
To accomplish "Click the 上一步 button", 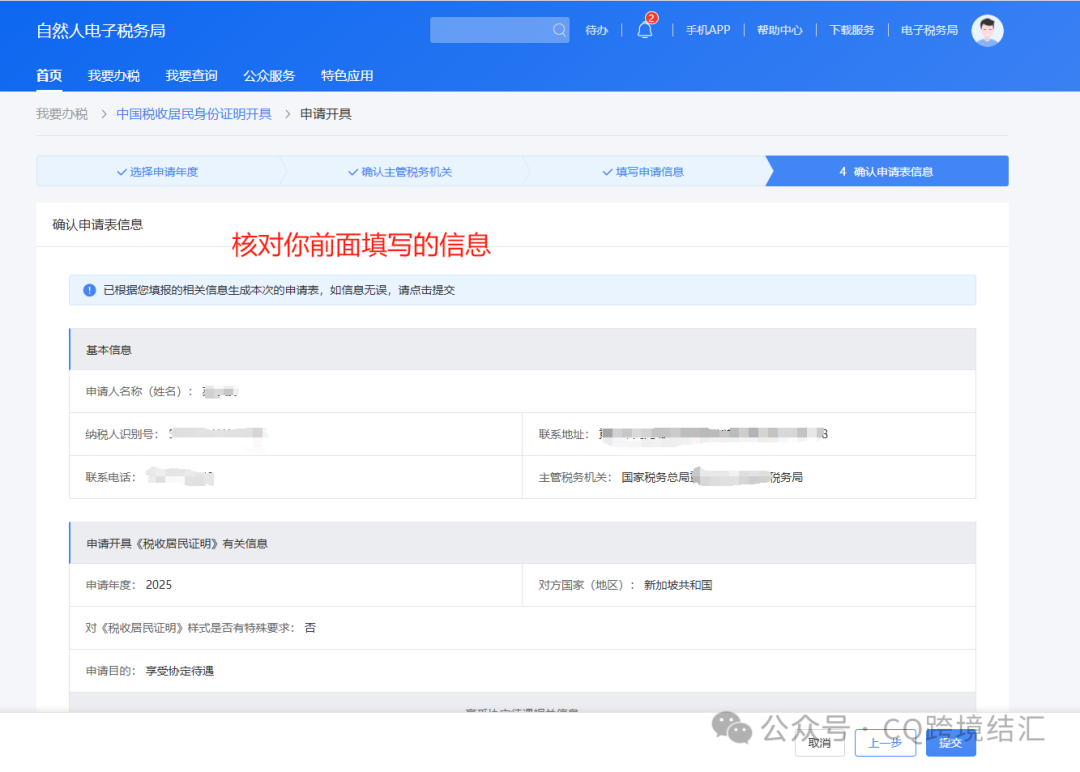I will coord(884,743).
